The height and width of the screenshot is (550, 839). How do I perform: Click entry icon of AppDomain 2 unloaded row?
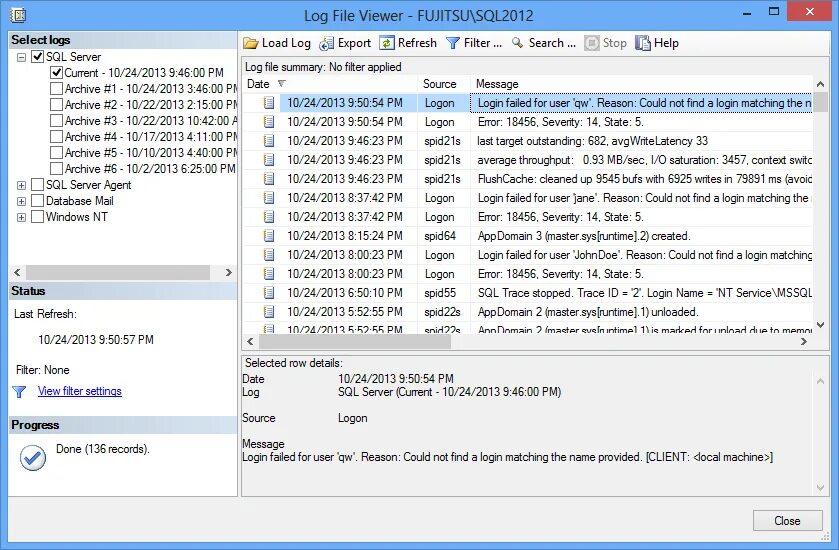269,312
